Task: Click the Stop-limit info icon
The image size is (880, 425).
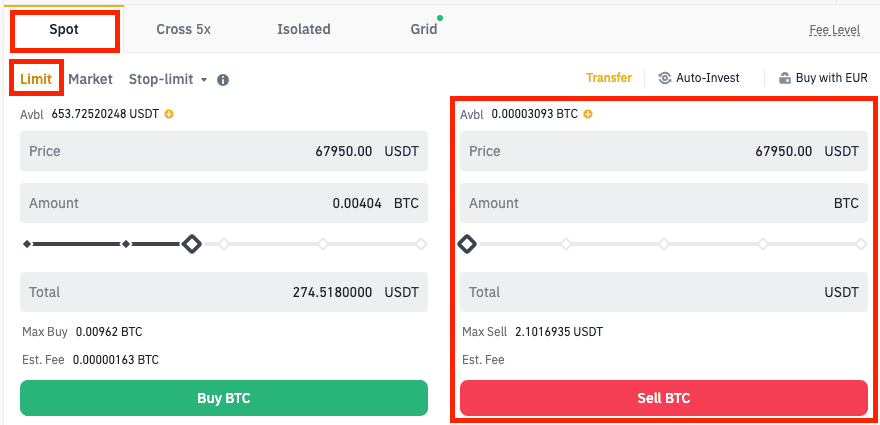Action: coord(223,79)
